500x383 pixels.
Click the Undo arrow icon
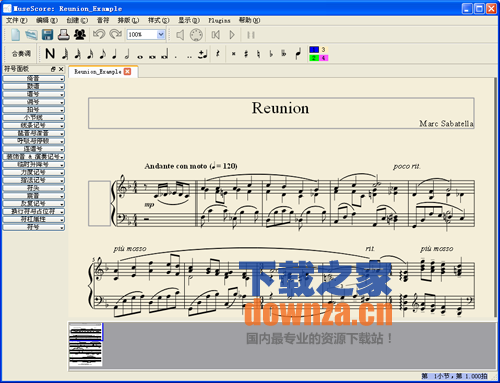click(x=99, y=34)
